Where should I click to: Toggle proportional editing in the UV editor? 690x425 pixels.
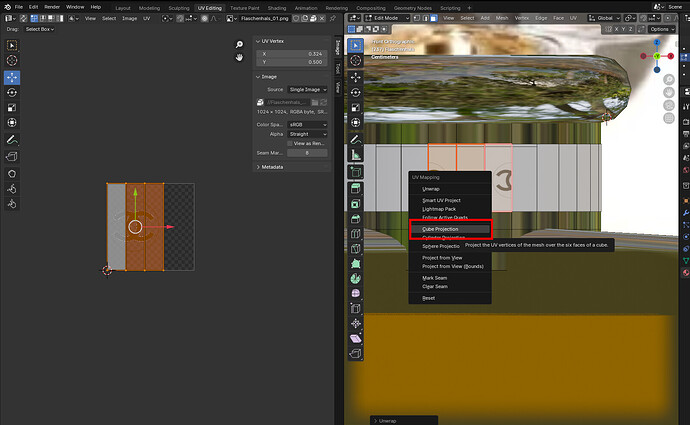pyautogui.click(x=205, y=18)
